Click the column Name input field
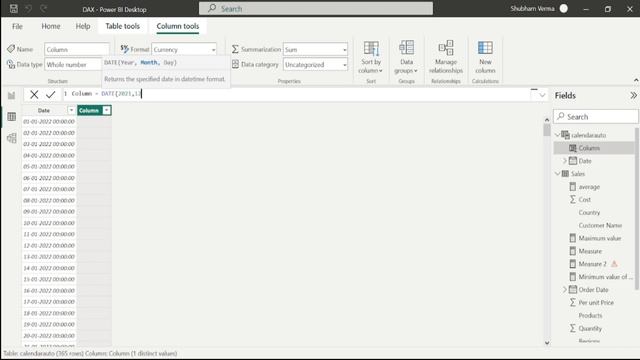Viewport: 640px width, 360px height. point(77,49)
